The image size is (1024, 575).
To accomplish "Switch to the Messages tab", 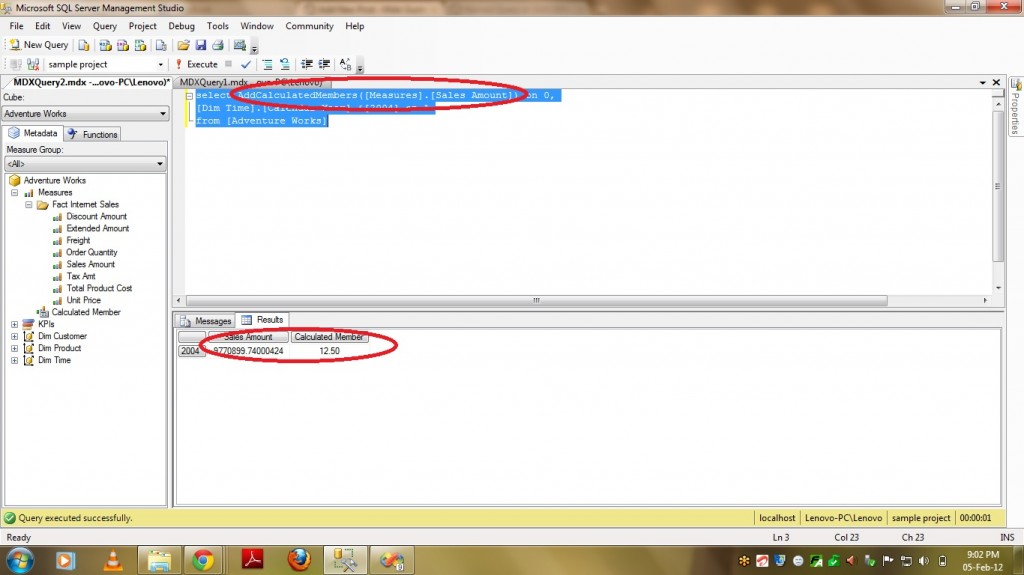I will [206, 321].
